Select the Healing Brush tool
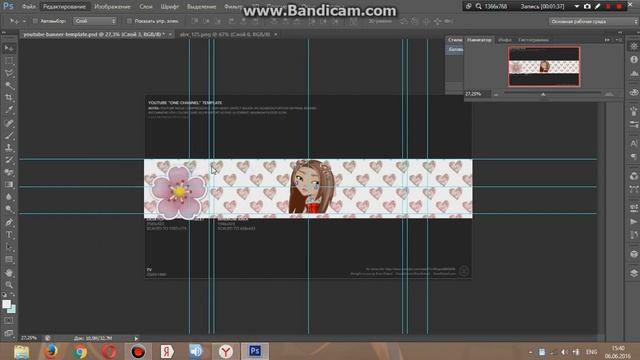The image size is (640, 360). 9,123
